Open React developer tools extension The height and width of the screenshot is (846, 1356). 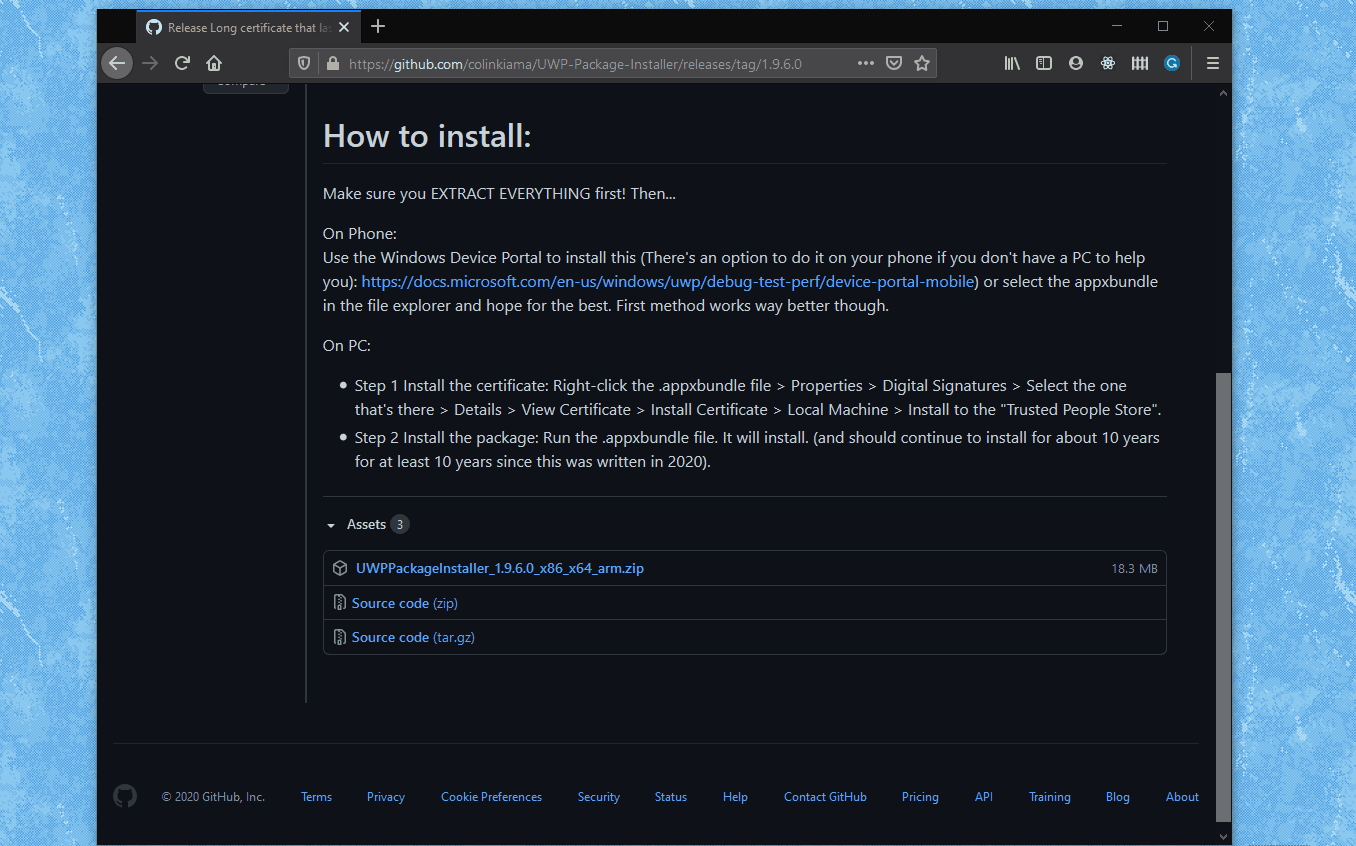(x=1108, y=63)
